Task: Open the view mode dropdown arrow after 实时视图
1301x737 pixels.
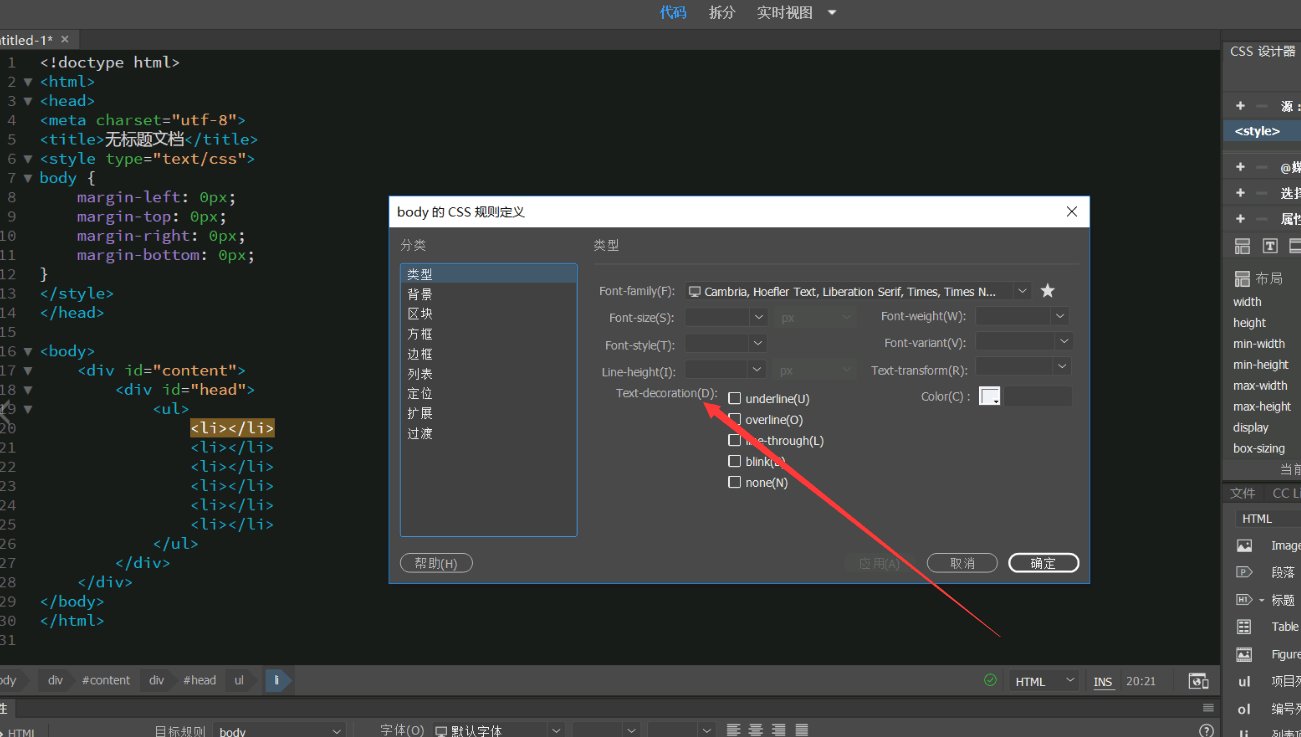Action: coord(831,13)
